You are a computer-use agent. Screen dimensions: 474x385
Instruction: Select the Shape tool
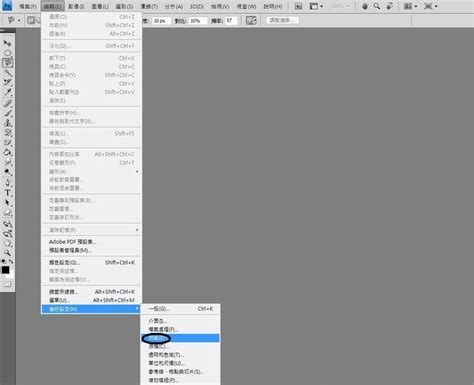click(7, 213)
